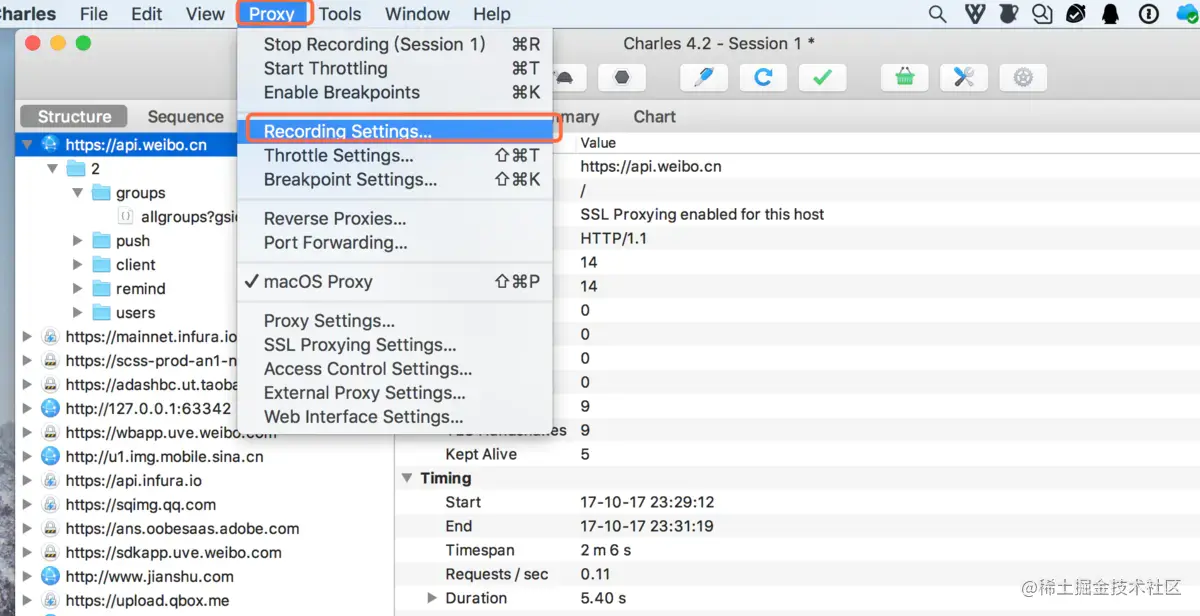Choose Recording Settings... from Proxy menu

(395, 131)
